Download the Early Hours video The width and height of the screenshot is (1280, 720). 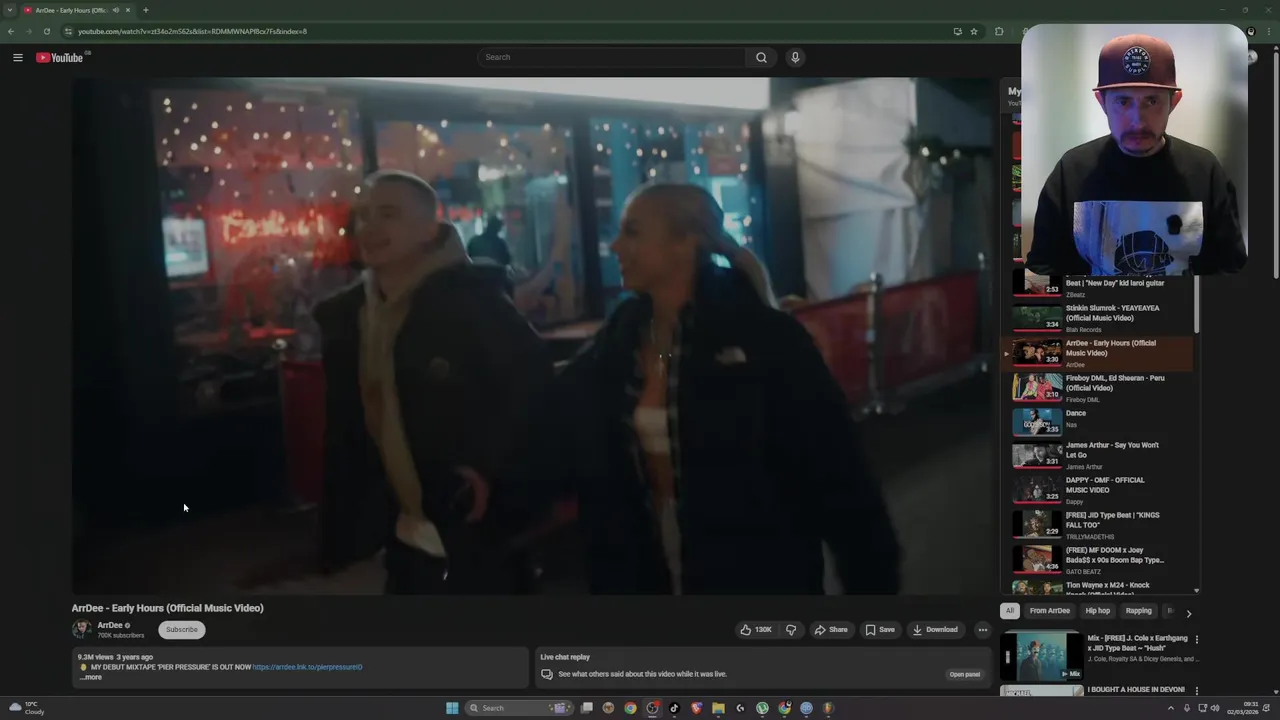pyautogui.click(x=935, y=630)
